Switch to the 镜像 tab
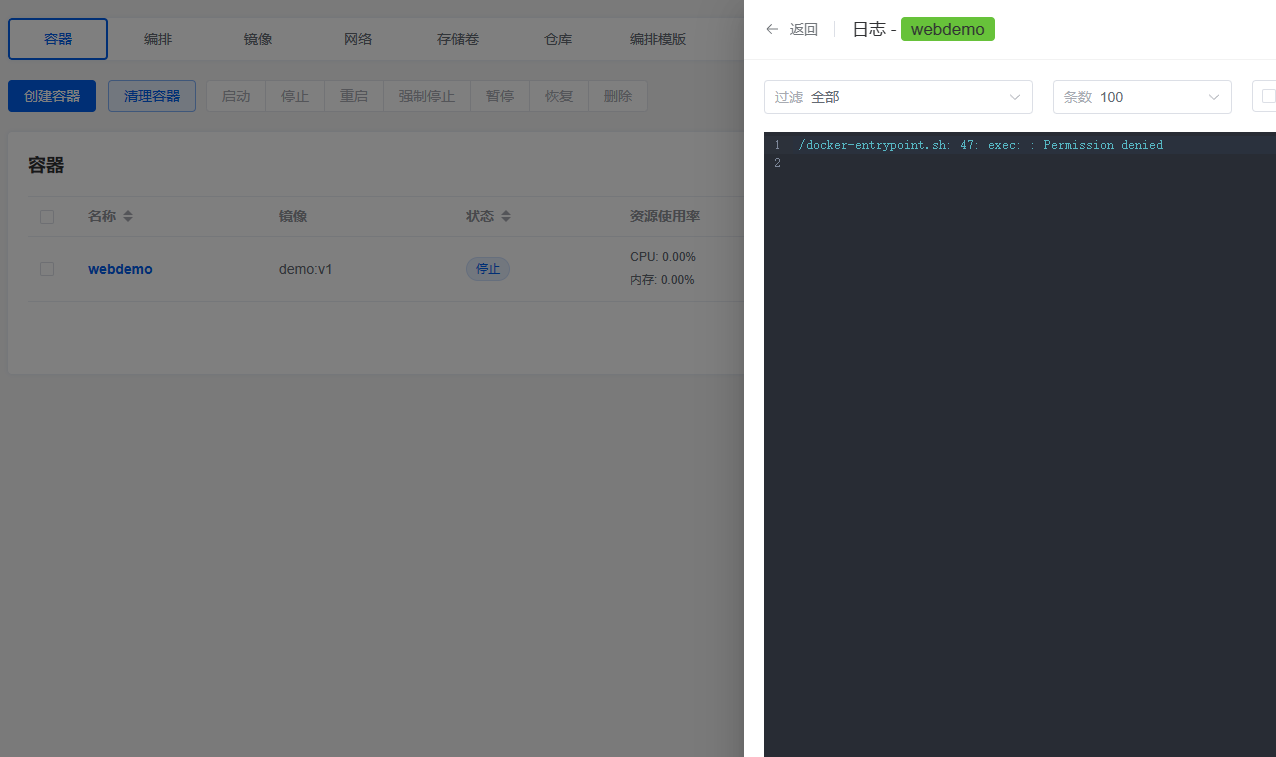1276x757 pixels. click(x=257, y=39)
